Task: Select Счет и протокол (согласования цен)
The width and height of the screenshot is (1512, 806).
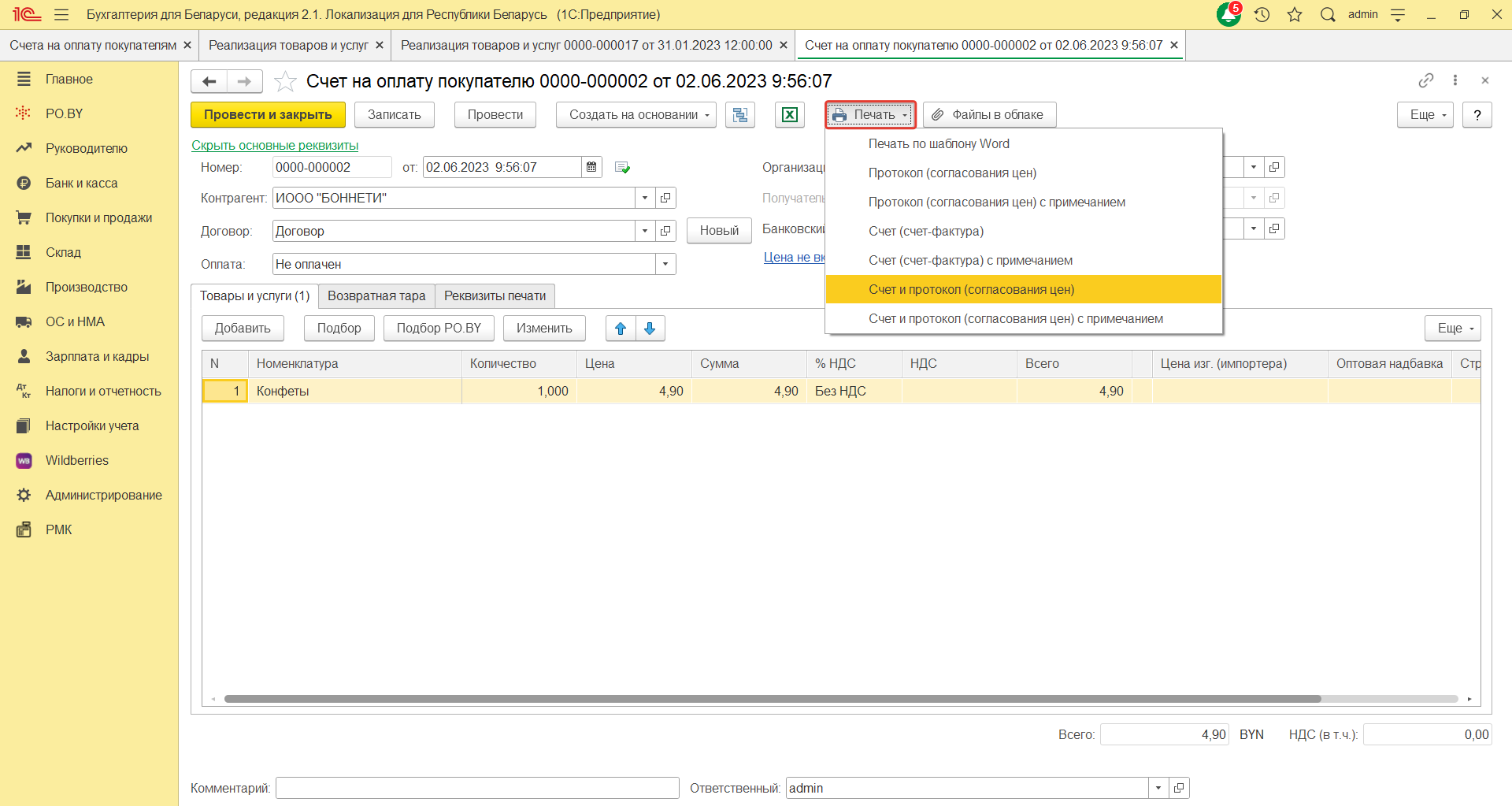Action: click(971, 289)
